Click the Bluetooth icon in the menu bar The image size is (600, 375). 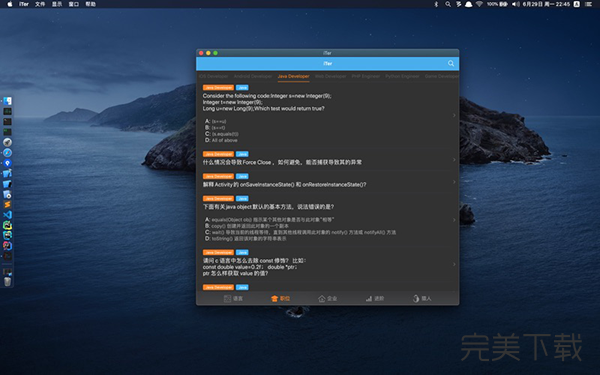click(x=436, y=4)
